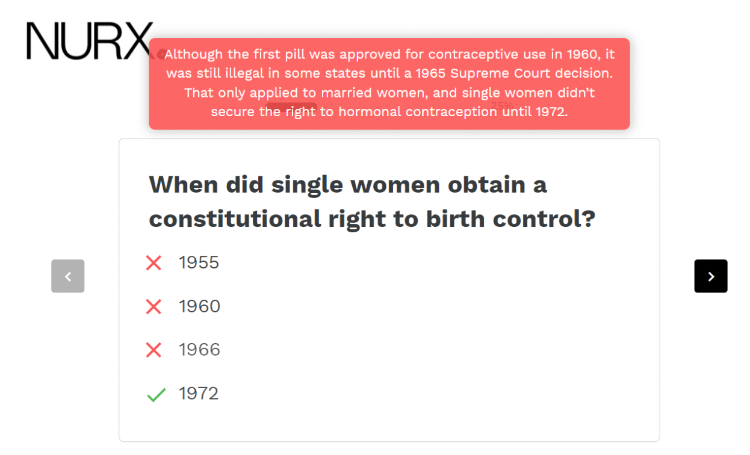Go to the next quiz question
The width and height of the screenshot is (750, 455).
(711, 276)
